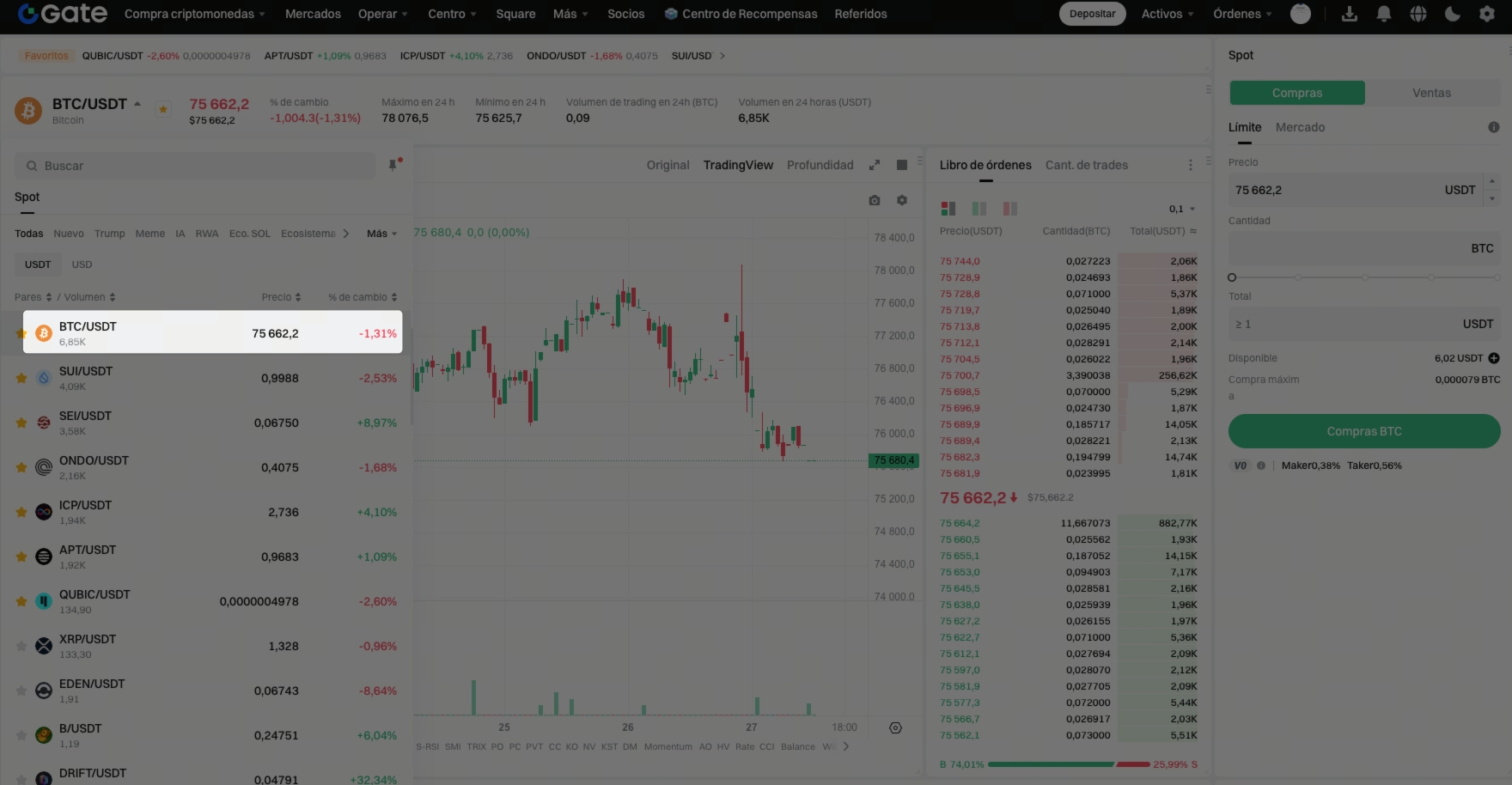The image size is (1512, 785).
Task: Click quantity slider start handle
Action: (1232, 277)
